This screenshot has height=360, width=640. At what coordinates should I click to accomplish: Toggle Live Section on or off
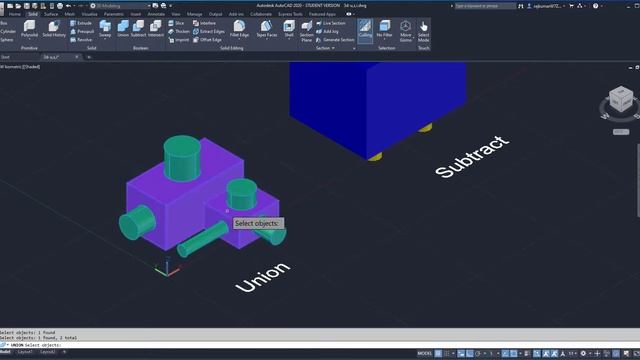point(331,23)
